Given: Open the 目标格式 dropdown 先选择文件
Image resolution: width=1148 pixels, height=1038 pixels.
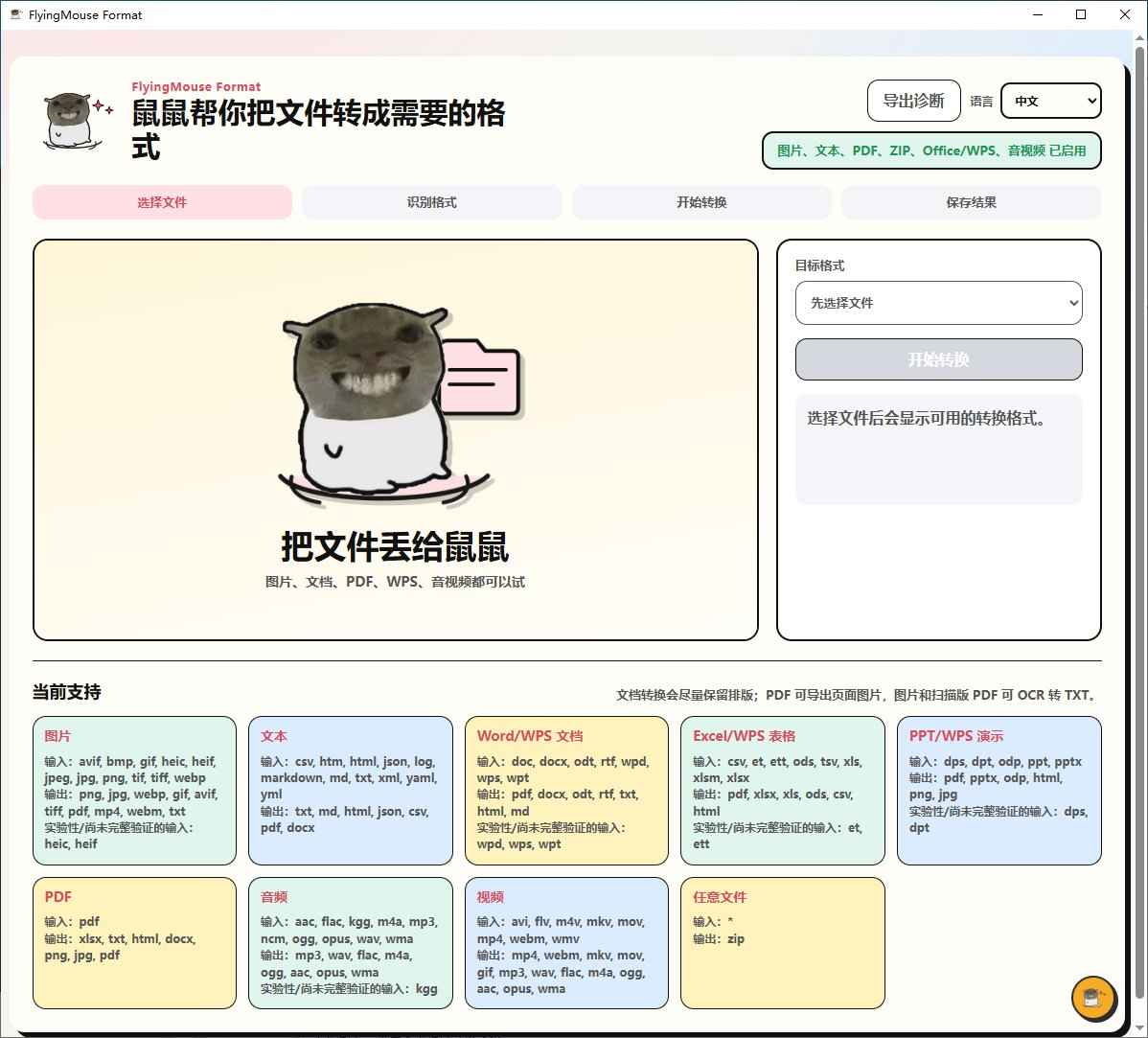Looking at the screenshot, I should point(938,303).
